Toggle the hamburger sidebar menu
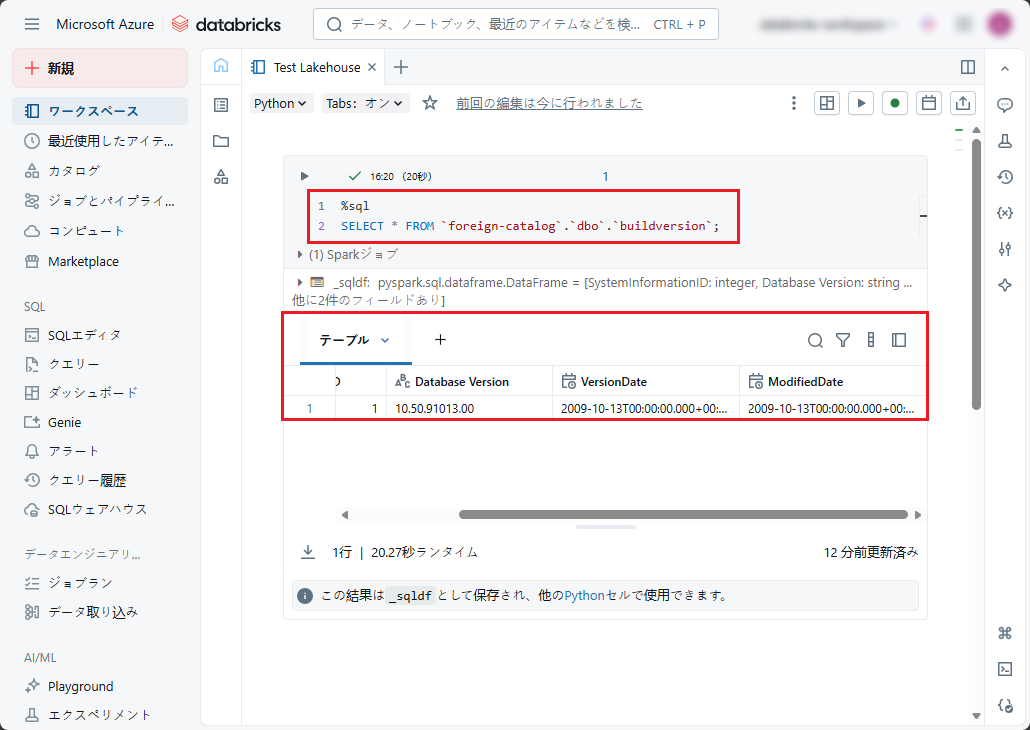1030x730 pixels. (x=32, y=24)
